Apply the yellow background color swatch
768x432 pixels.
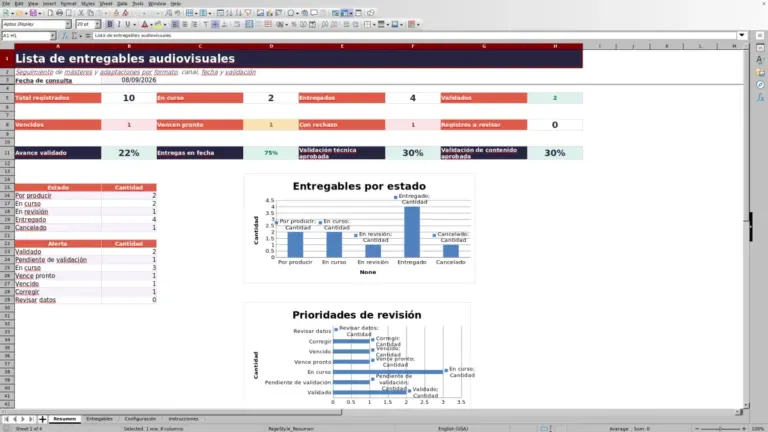pos(158,24)
